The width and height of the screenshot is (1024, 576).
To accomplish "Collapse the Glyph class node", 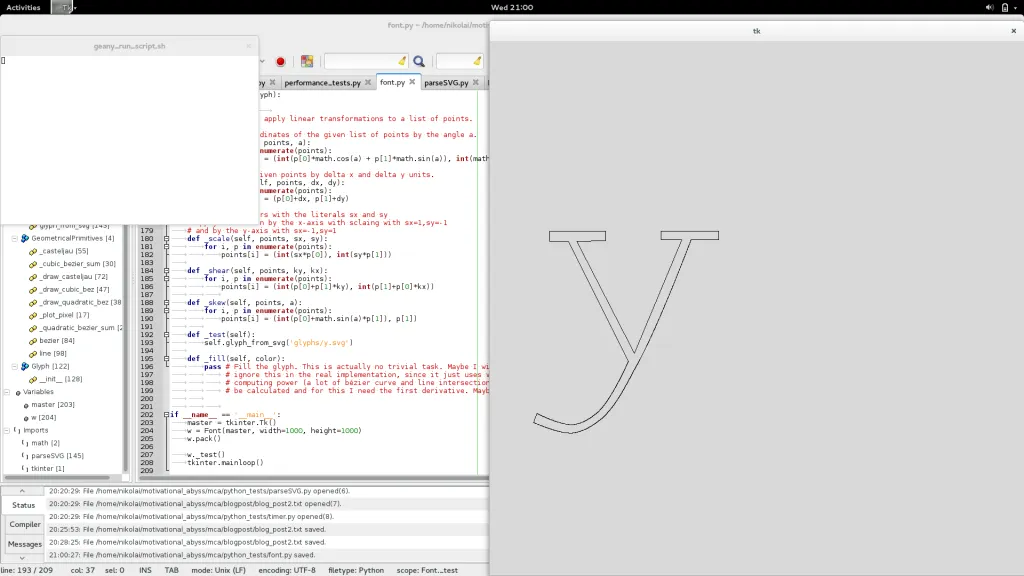I will click(x=14, y=366).
